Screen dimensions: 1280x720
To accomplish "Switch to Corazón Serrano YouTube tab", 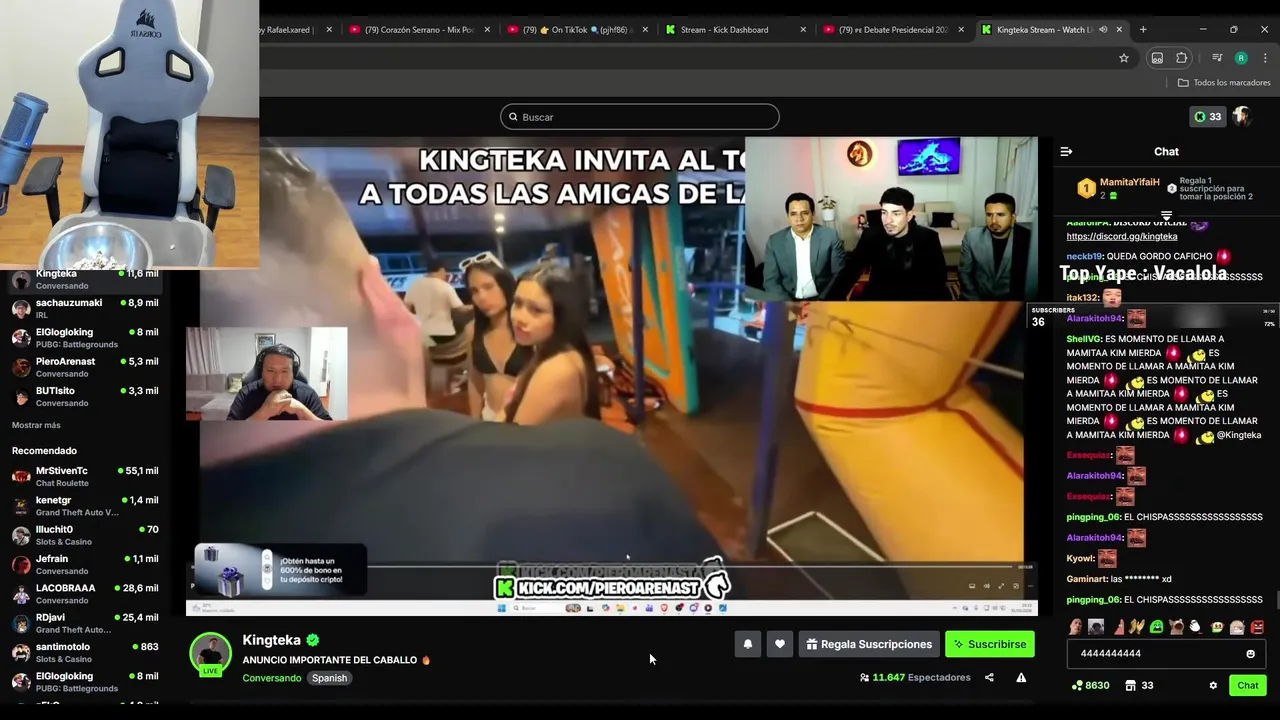I will pyautogui.click(x=420, y=30).
